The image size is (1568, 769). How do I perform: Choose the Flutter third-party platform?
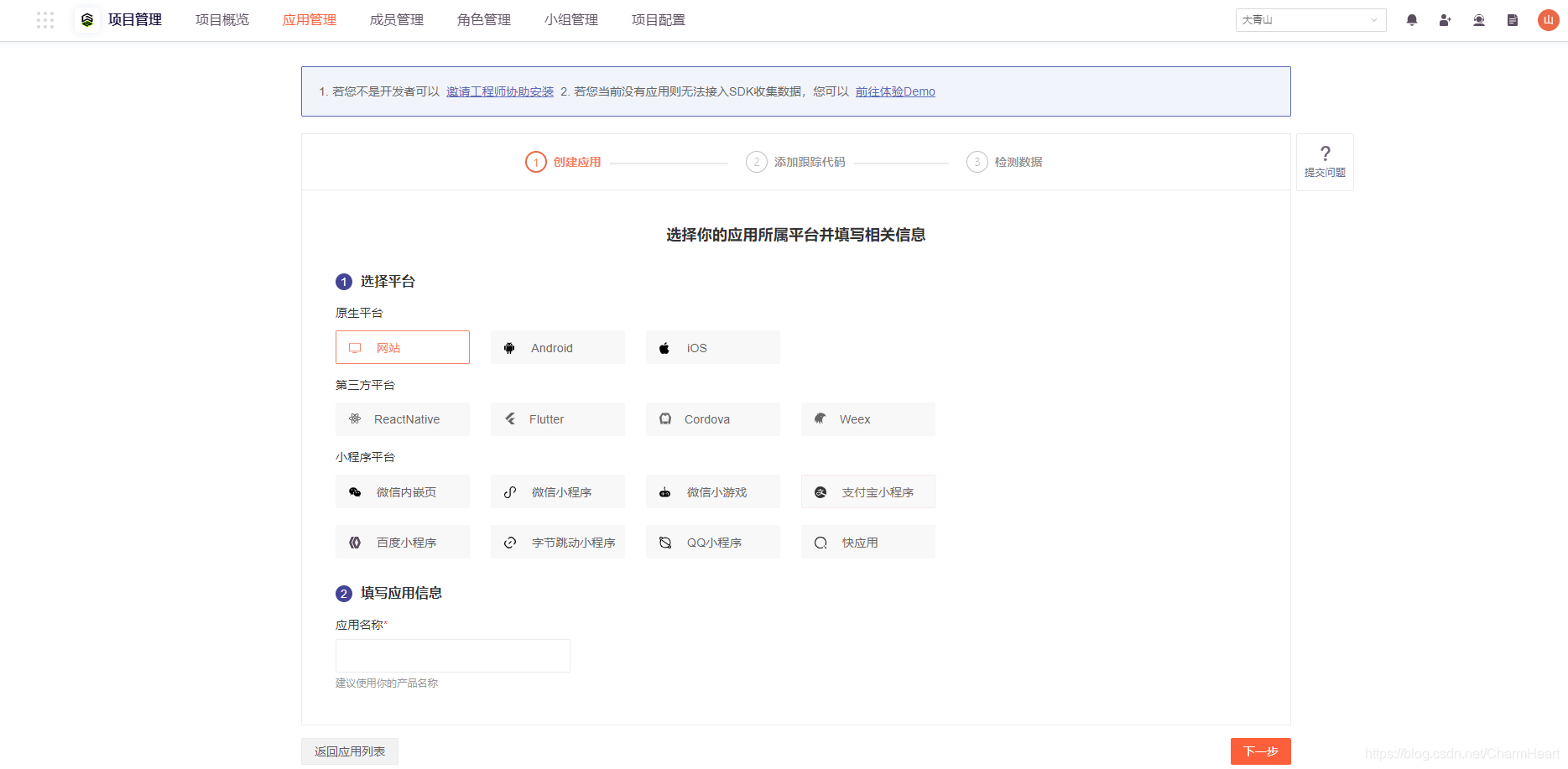(557, 418)
